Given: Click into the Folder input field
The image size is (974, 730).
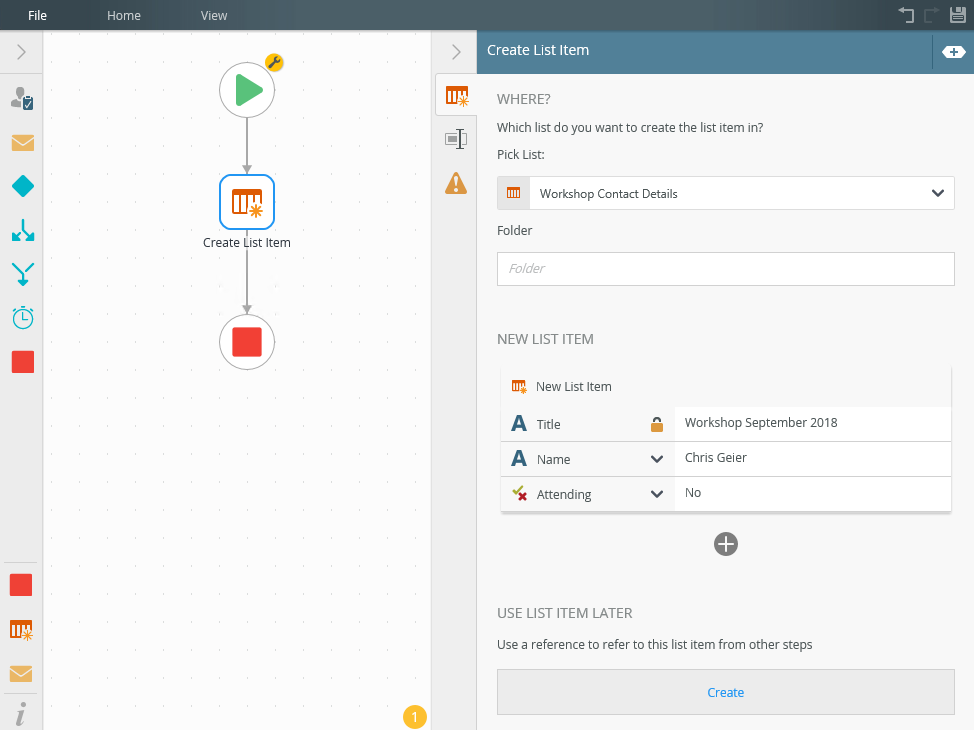Looking at the screenshot, I should 725,268.
